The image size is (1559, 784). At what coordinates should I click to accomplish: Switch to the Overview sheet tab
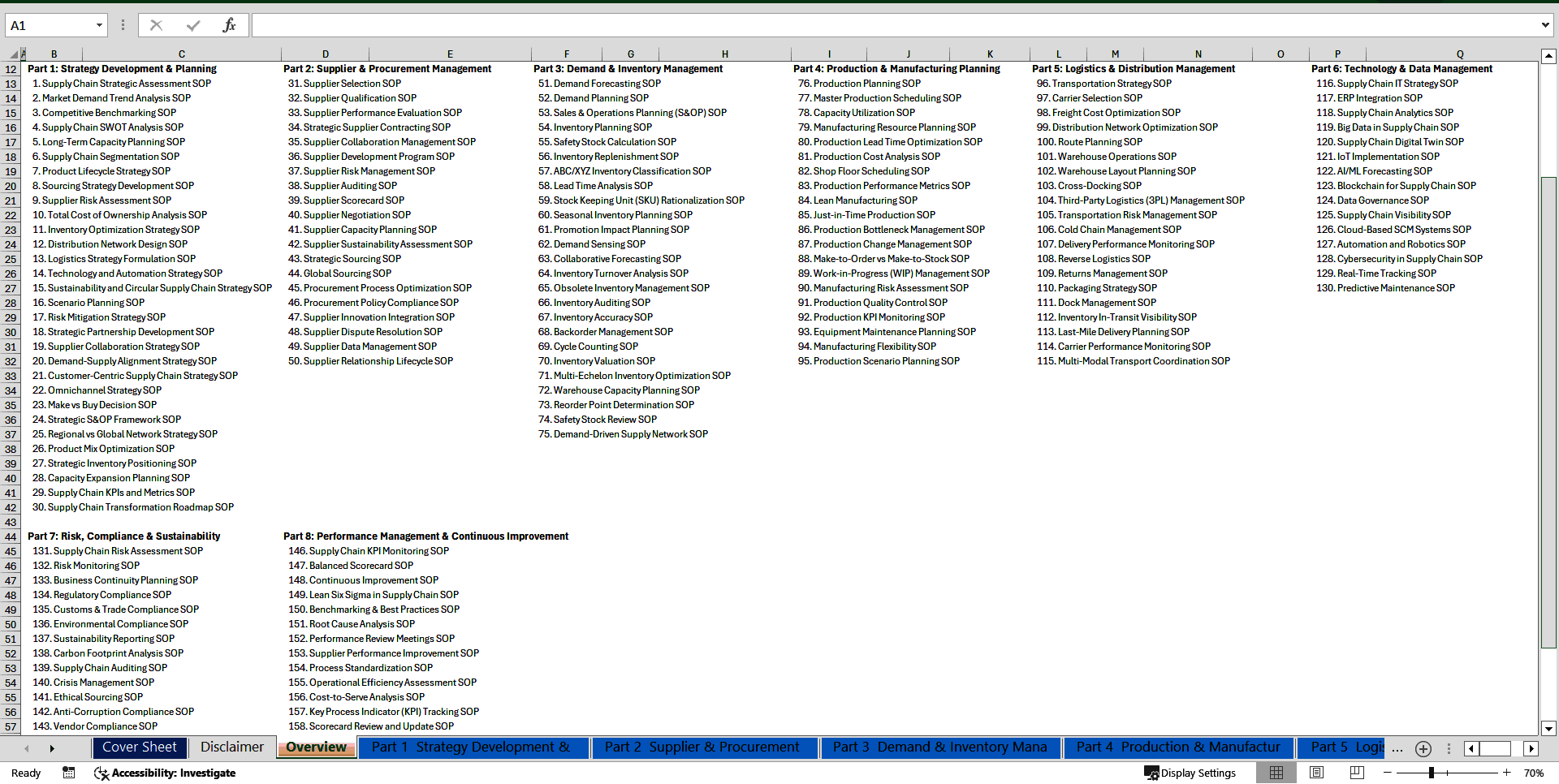click(316, 747)
